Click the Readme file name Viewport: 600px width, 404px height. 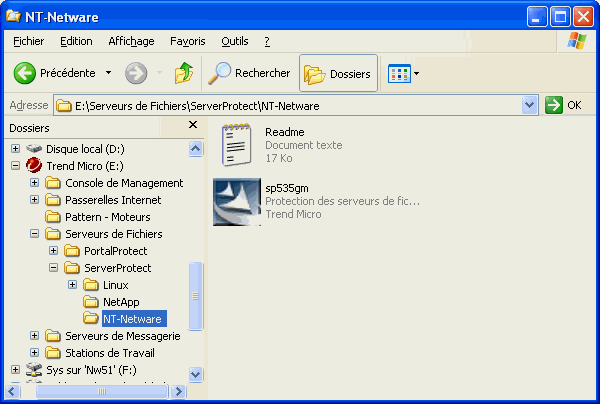pyautogui.click(x=285, y=132)
